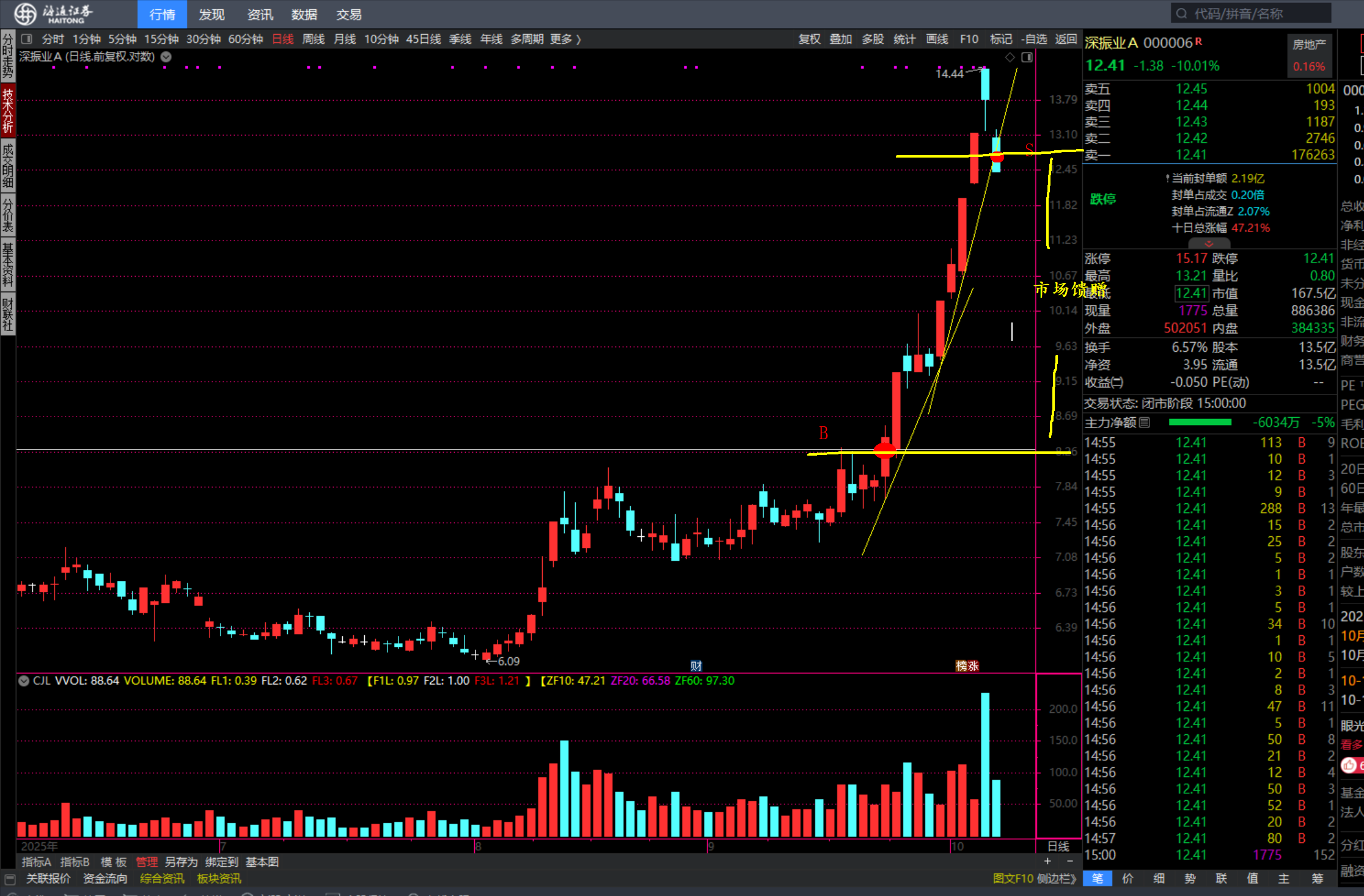Click the 复权 toolbar button
This screenshot has width=1364, height=896.
[809, 39]
